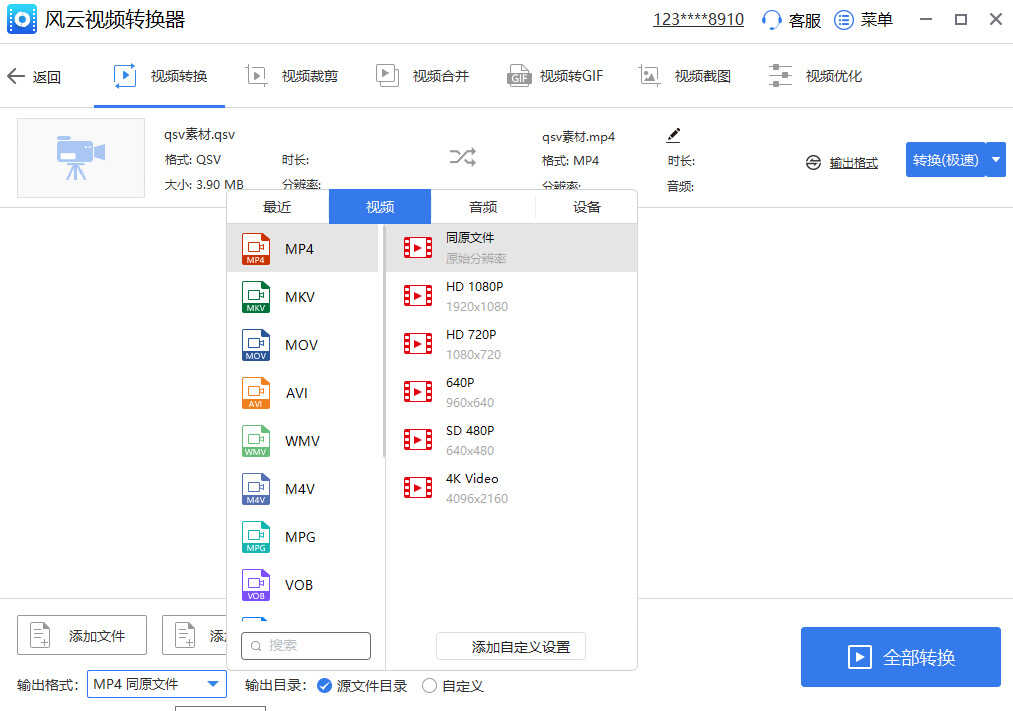
Task: Click the 返回 back arrow
Action: [16, 76]
